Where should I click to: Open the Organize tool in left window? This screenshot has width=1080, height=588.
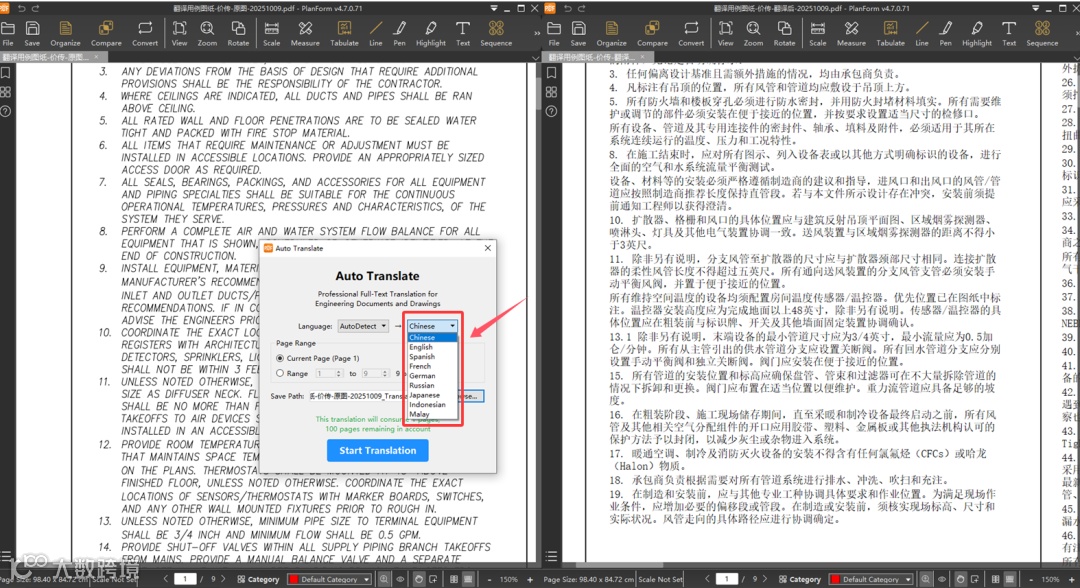pyautogui.click(x=65, y=33)
